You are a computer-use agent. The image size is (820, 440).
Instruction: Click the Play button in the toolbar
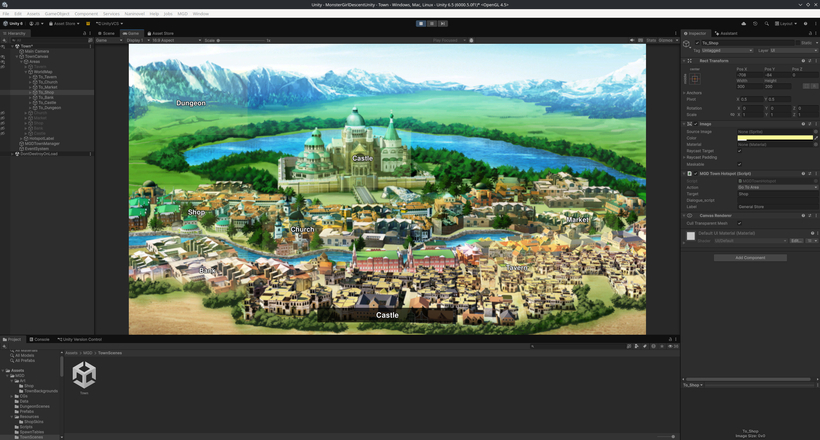pyautogui.click(x=421, y=24)
